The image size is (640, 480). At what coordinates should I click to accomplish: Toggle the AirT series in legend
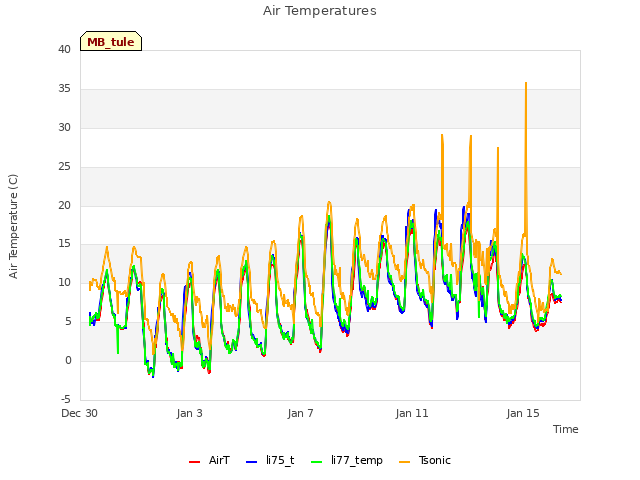point(209,460)
